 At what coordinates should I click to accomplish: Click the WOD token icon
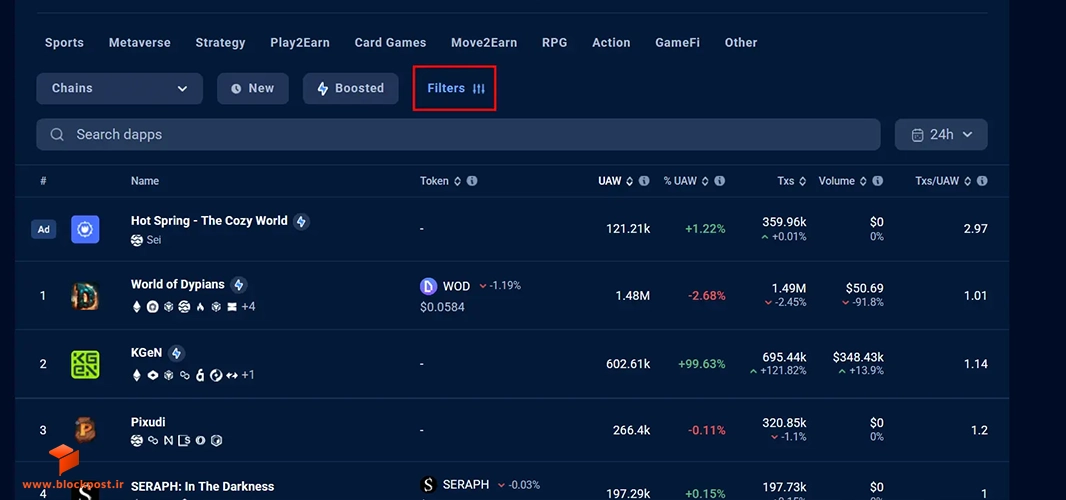coord(428,286)
